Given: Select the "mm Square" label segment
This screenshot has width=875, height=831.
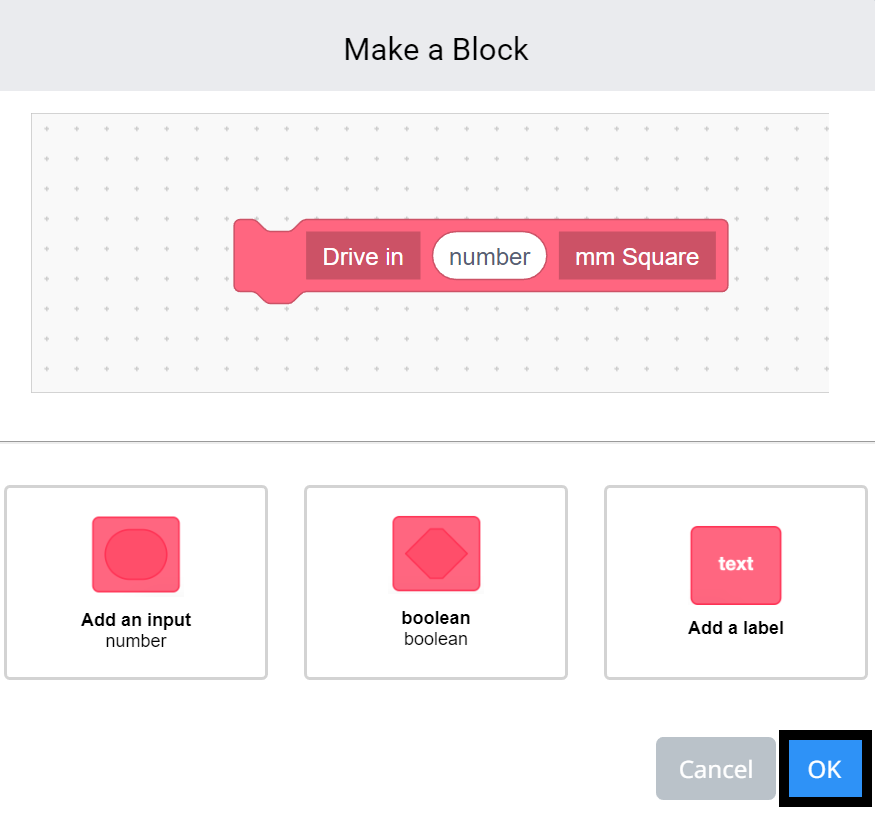Looking at the screenshot, I should [x=637, y=256].
